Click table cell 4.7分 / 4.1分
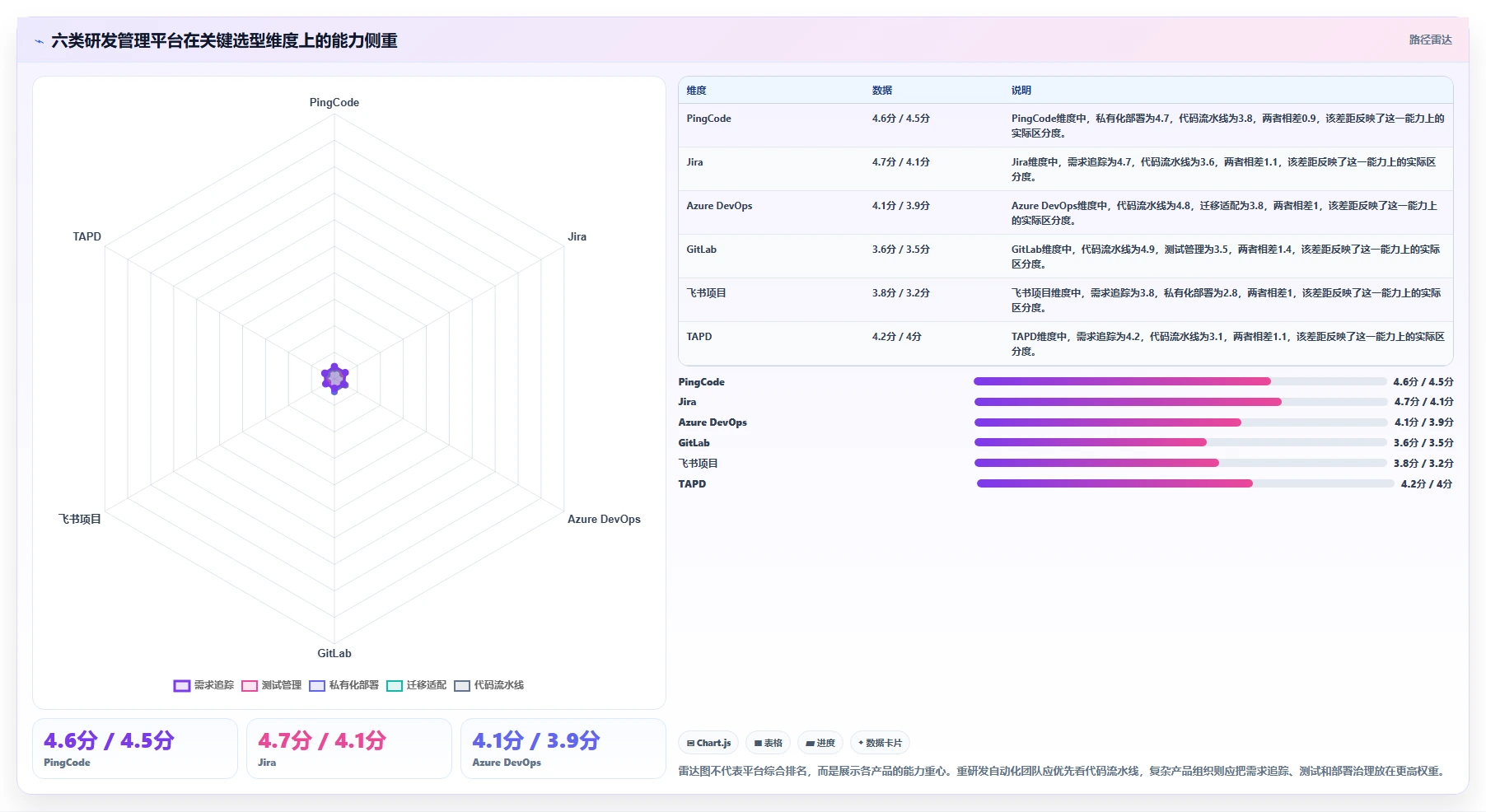The image size is (1486, 812). 900,162
